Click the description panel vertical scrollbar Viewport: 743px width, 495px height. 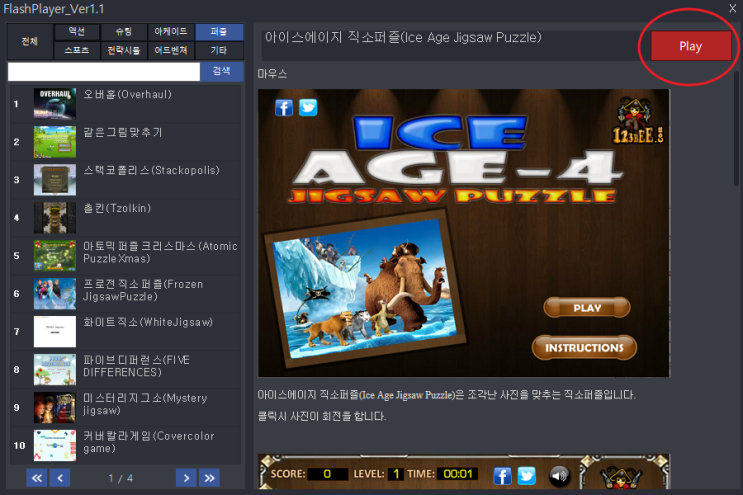click(736, 128)
